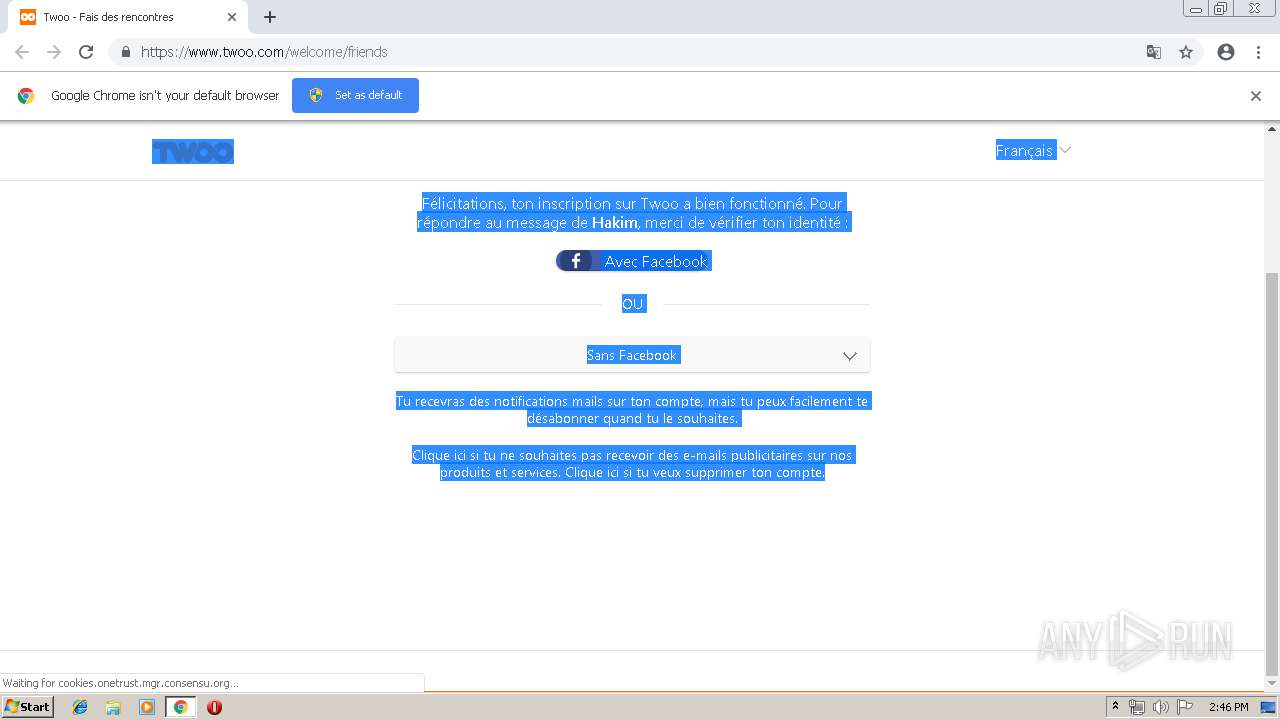Open network icon in system tray
The image size is (1280, 720).
(x=1137, y=707)
